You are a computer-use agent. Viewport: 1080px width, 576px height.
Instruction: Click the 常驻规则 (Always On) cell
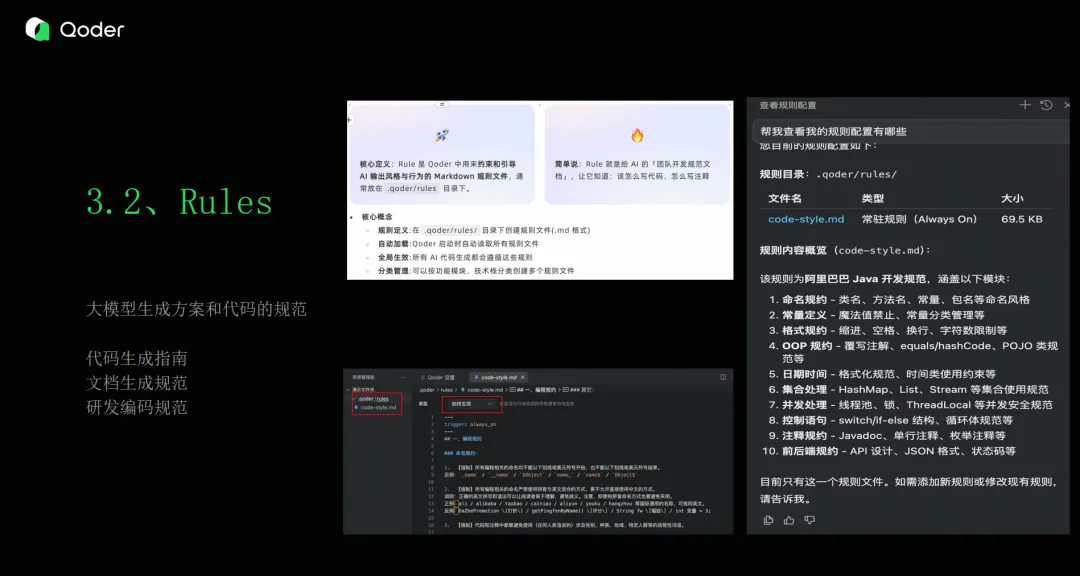coord(919,219)
